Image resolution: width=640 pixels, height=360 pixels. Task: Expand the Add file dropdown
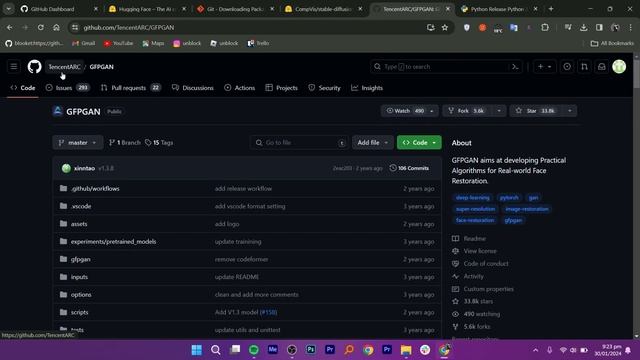(373, 142)
